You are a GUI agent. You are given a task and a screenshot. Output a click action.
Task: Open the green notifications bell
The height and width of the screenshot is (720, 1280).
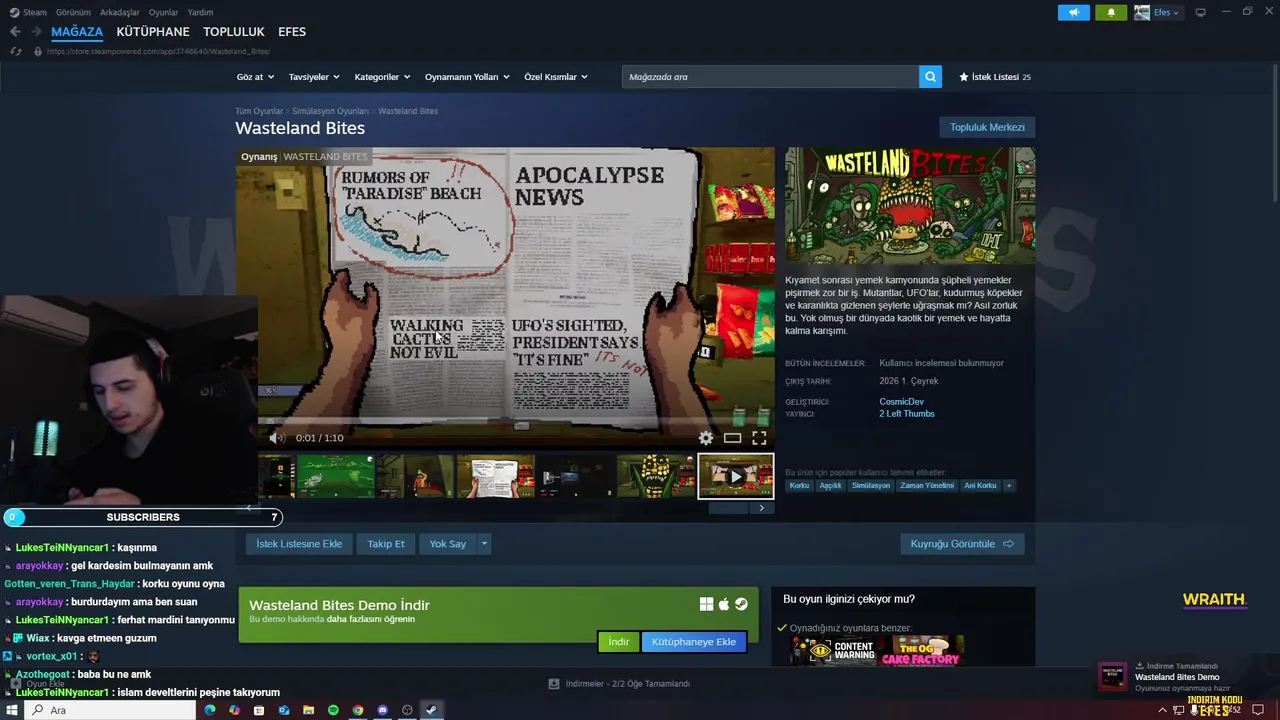pos(1111,12)
